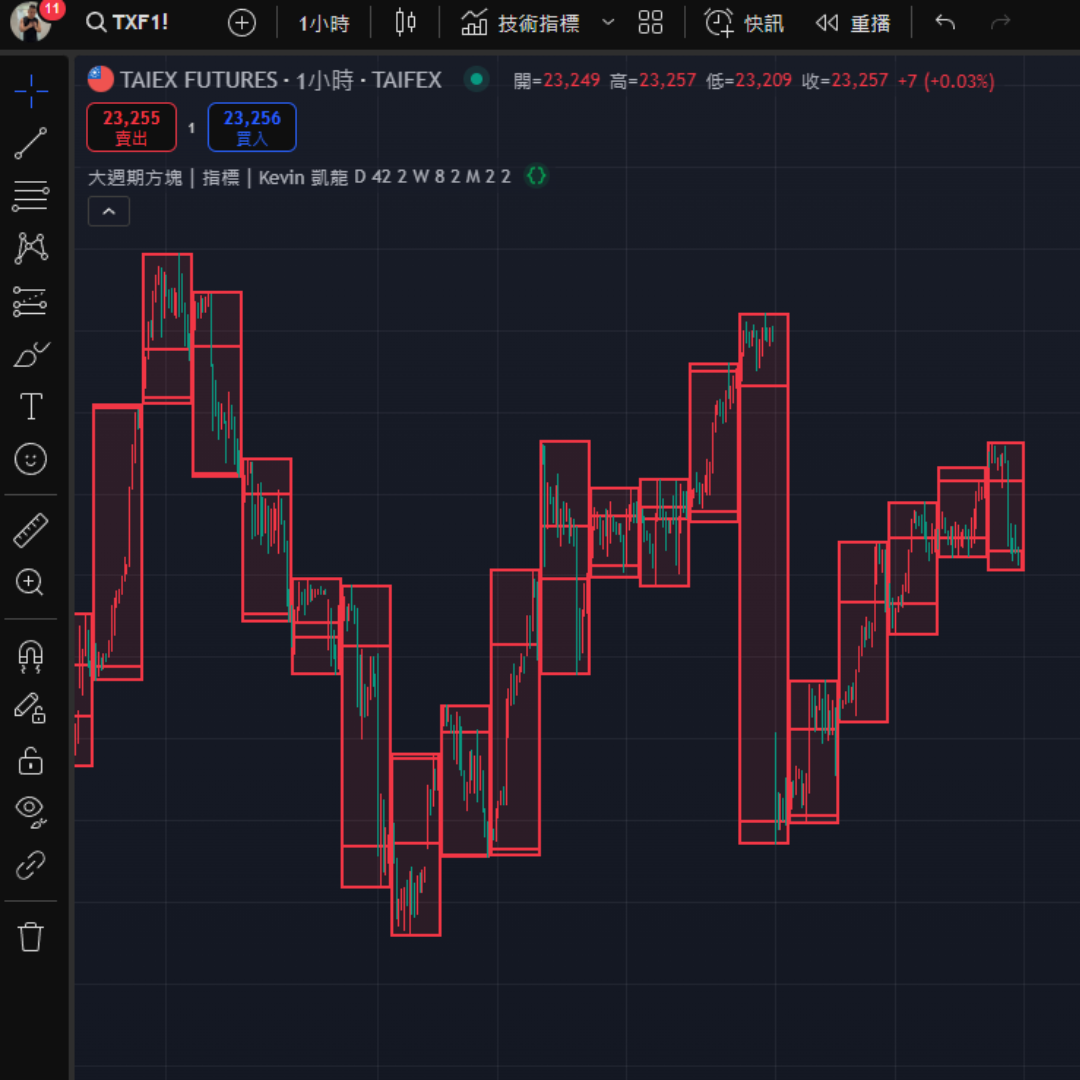1080x1080 pixels.
Task: Delete drawings with the trash icon
Action: pos(31,937)
